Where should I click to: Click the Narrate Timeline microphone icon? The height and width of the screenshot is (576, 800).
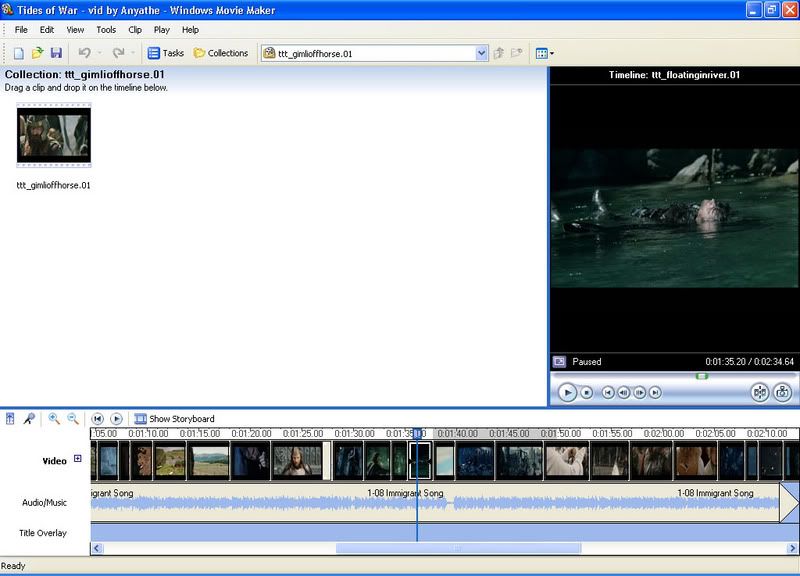[x=29, y=419]
